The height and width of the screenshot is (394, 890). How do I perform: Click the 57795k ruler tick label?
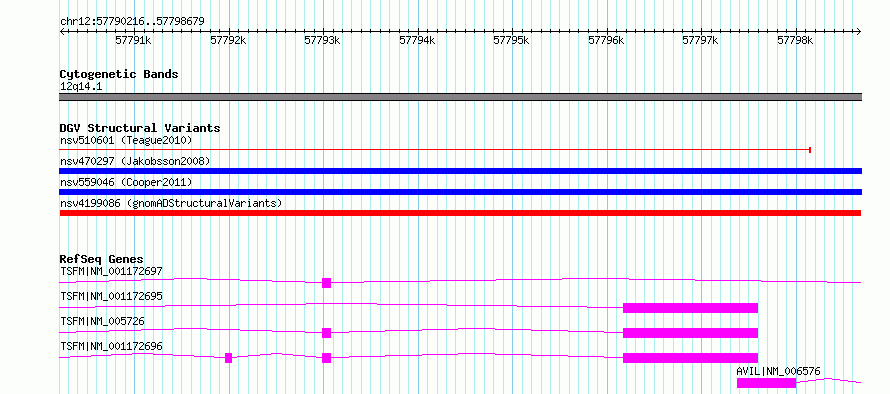[511, 40]
